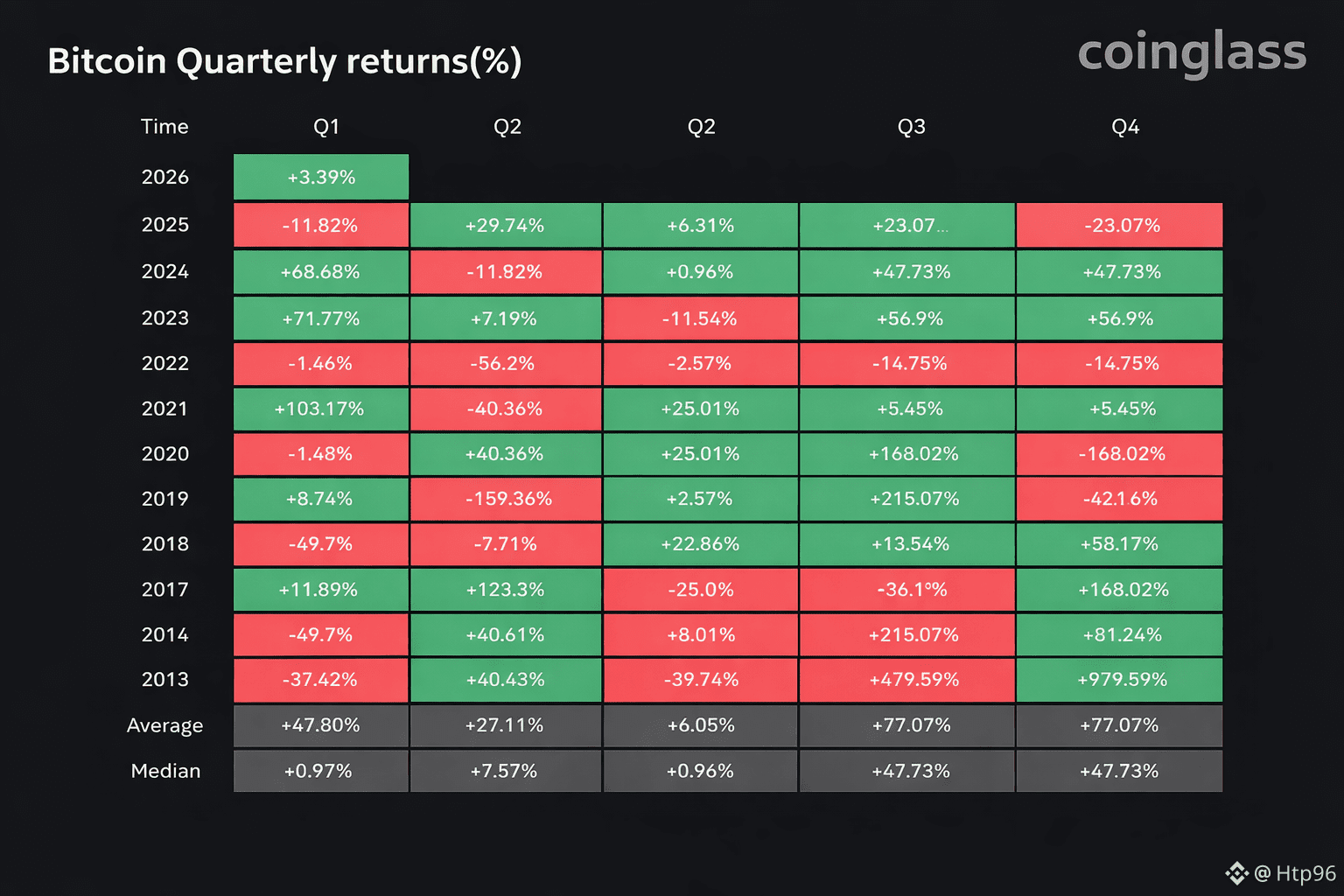This screenshot has height=896, width=1344.
Task: Click the +68.68% cell in 2024 row
Action: 320,272
